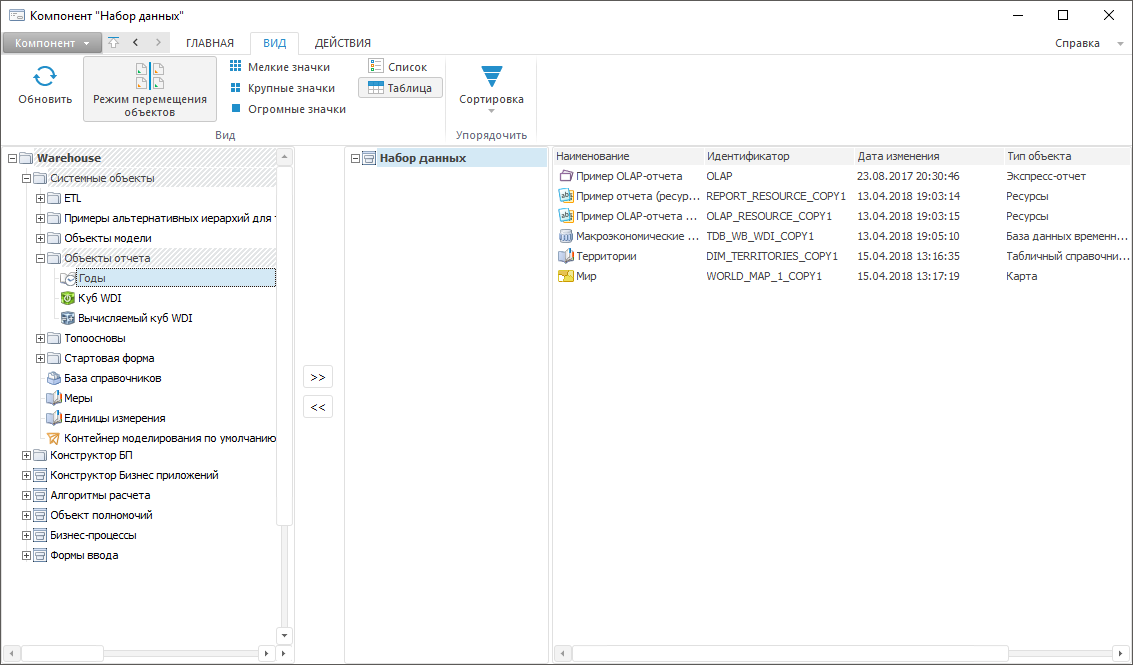Toggle Режим перемещения объектов mode
The height and width of the screenshot is (665, 1133).
150,90
